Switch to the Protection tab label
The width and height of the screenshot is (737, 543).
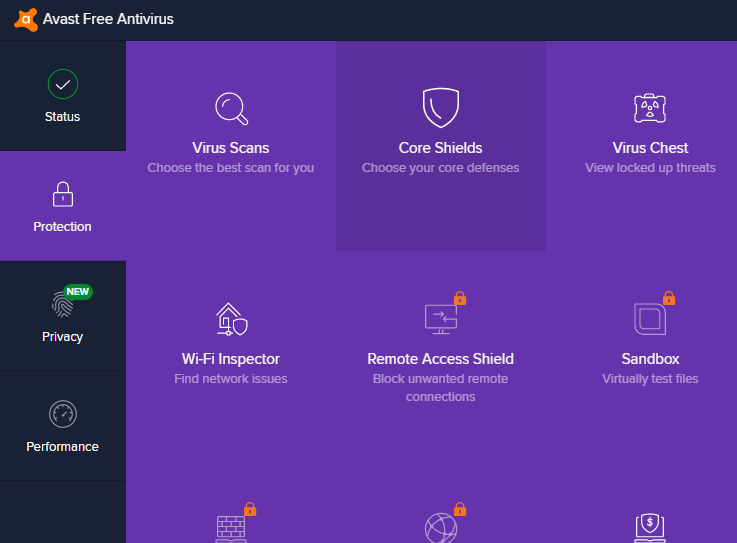coord(63,227)
